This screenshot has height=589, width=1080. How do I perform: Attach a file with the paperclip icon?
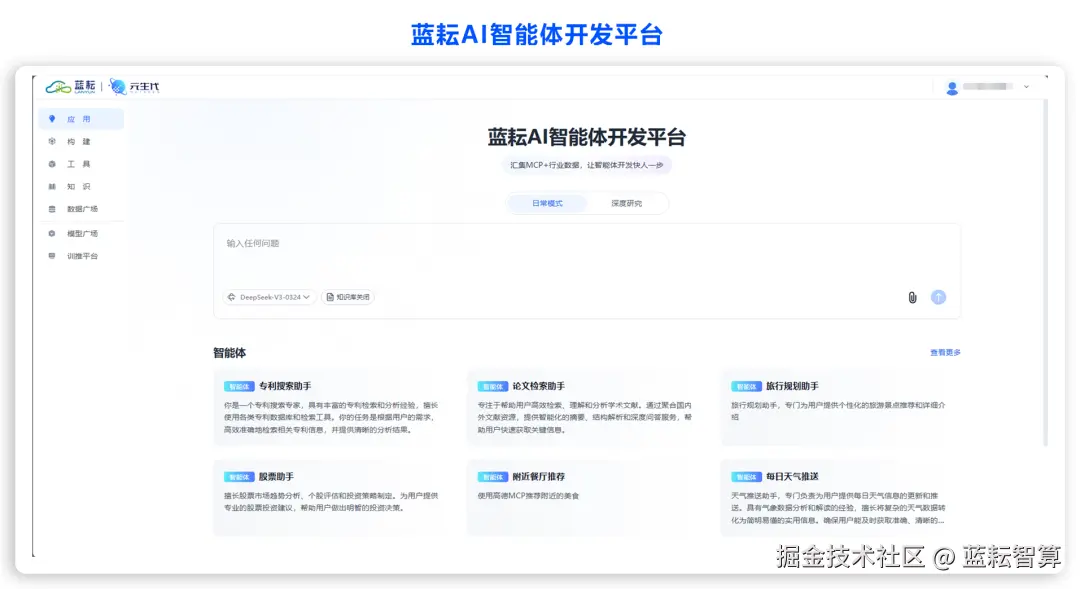point(912,297)
